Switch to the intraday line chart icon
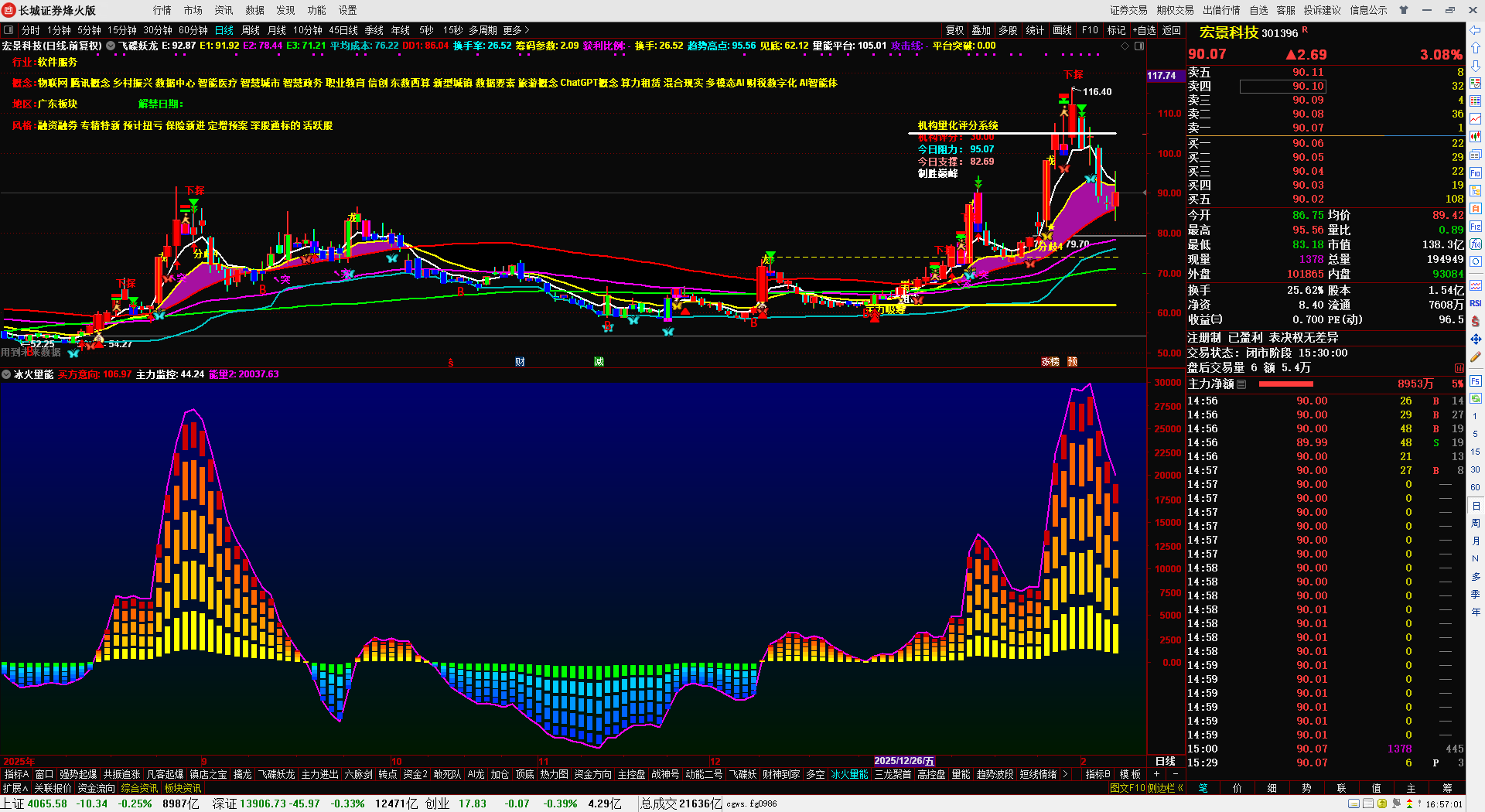 click(x=1476, y=119)
